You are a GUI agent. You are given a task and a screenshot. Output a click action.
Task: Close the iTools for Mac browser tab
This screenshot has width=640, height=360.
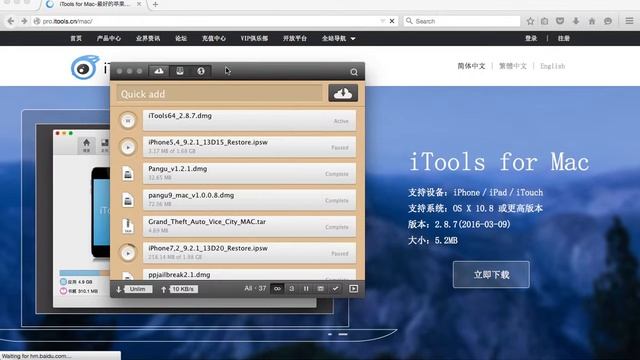(139, 4)
